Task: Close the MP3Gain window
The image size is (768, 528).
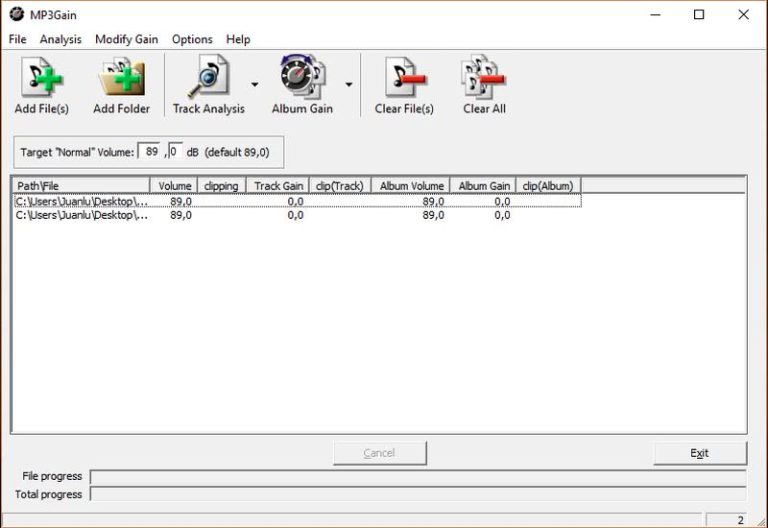Action: [x=744, y=15]
